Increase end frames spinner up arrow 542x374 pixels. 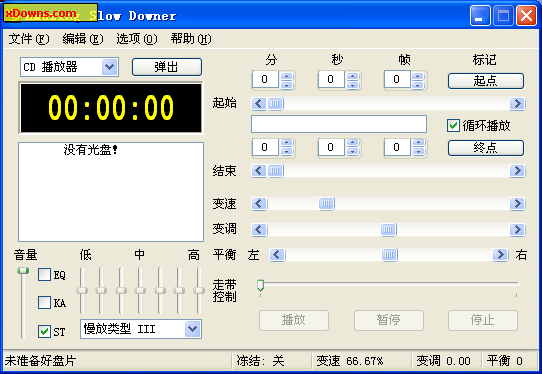pyautogui.click(x=418, y=143)
